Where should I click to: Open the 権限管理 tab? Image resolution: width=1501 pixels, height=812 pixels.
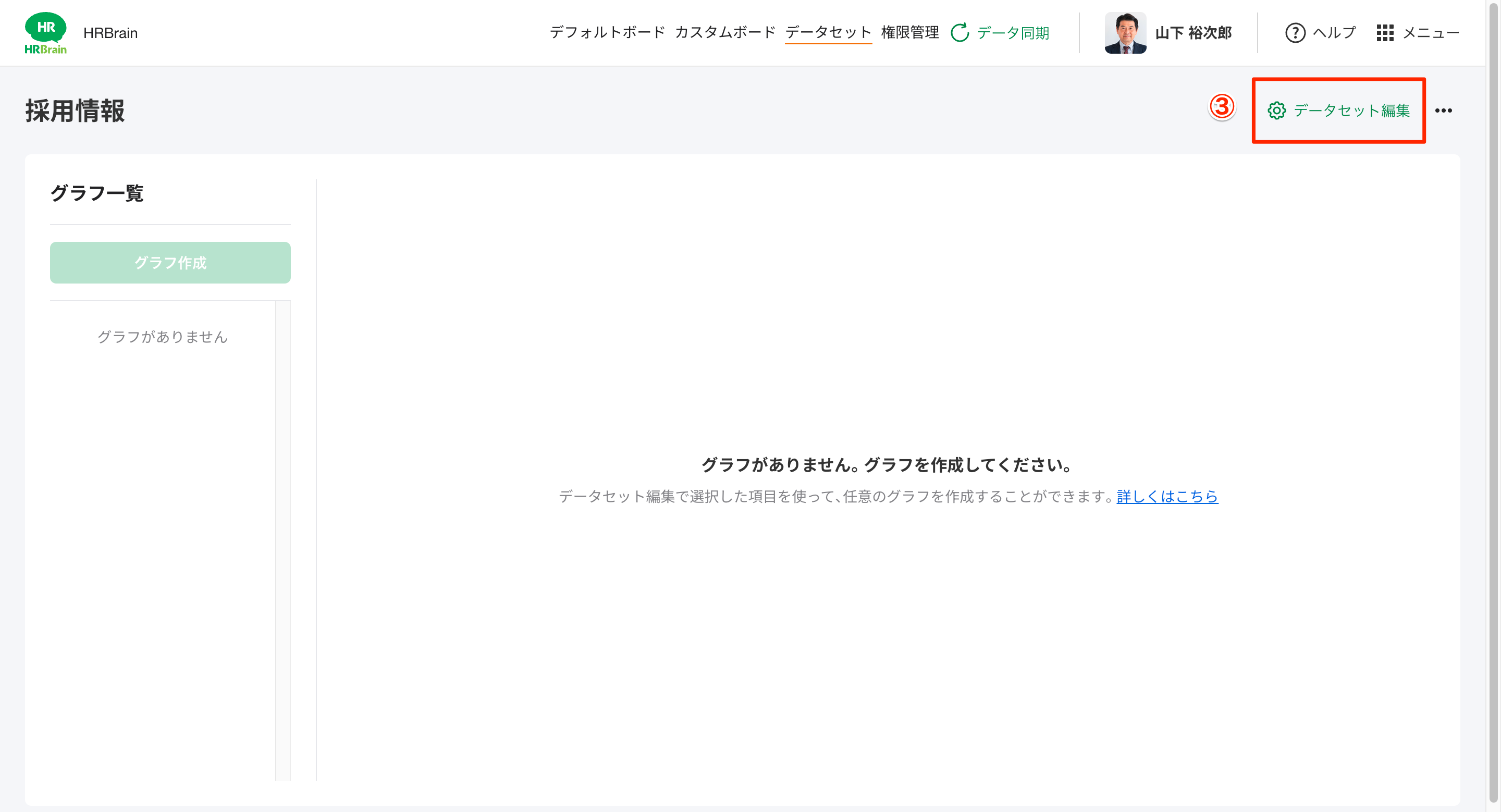pos(910,33)
